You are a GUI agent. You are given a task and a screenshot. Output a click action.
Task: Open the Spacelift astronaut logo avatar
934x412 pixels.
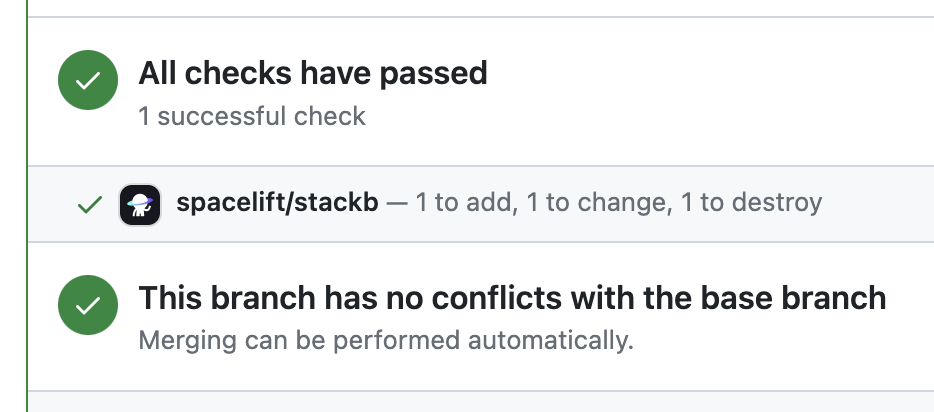tap(140, 204)
